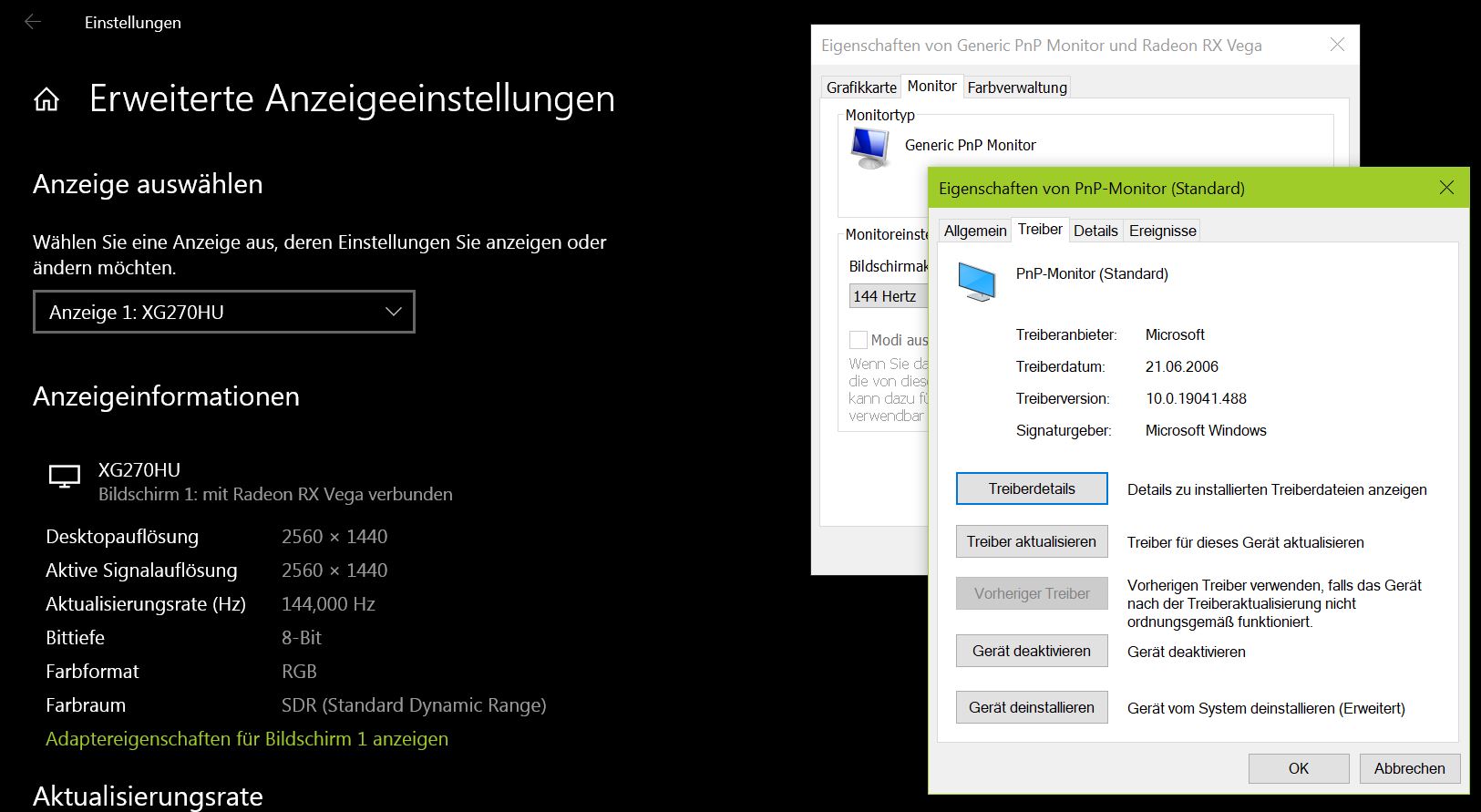The width and height of the screenshot is (1481, 812).
Task: Click Treiber aktualisieren
Action: tap(1032, 541)
